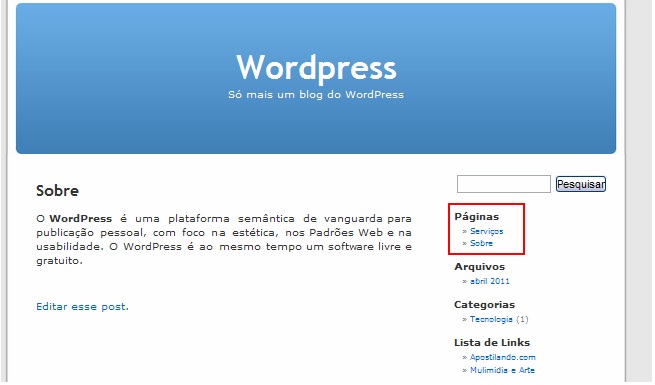The height and width of the screenshot is (385, 655).
Task: Open the Sobre page link in sidebar
Action: 481,243
